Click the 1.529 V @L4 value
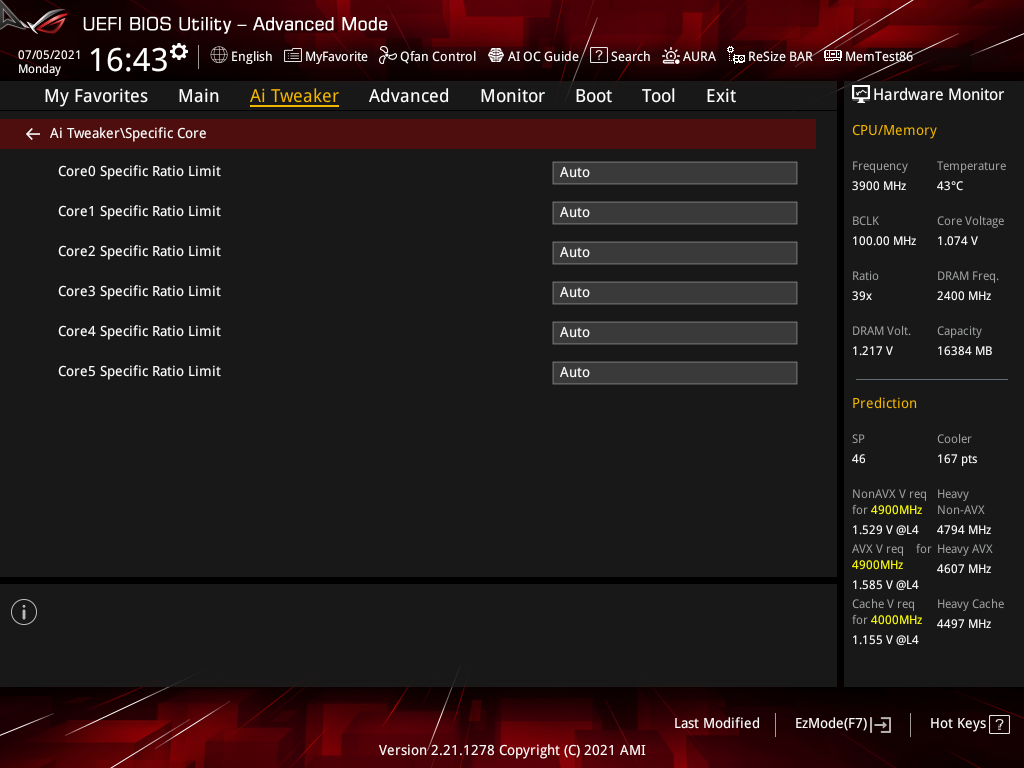The height and width of the screenshot is (768, 1024). click(885, 530)
